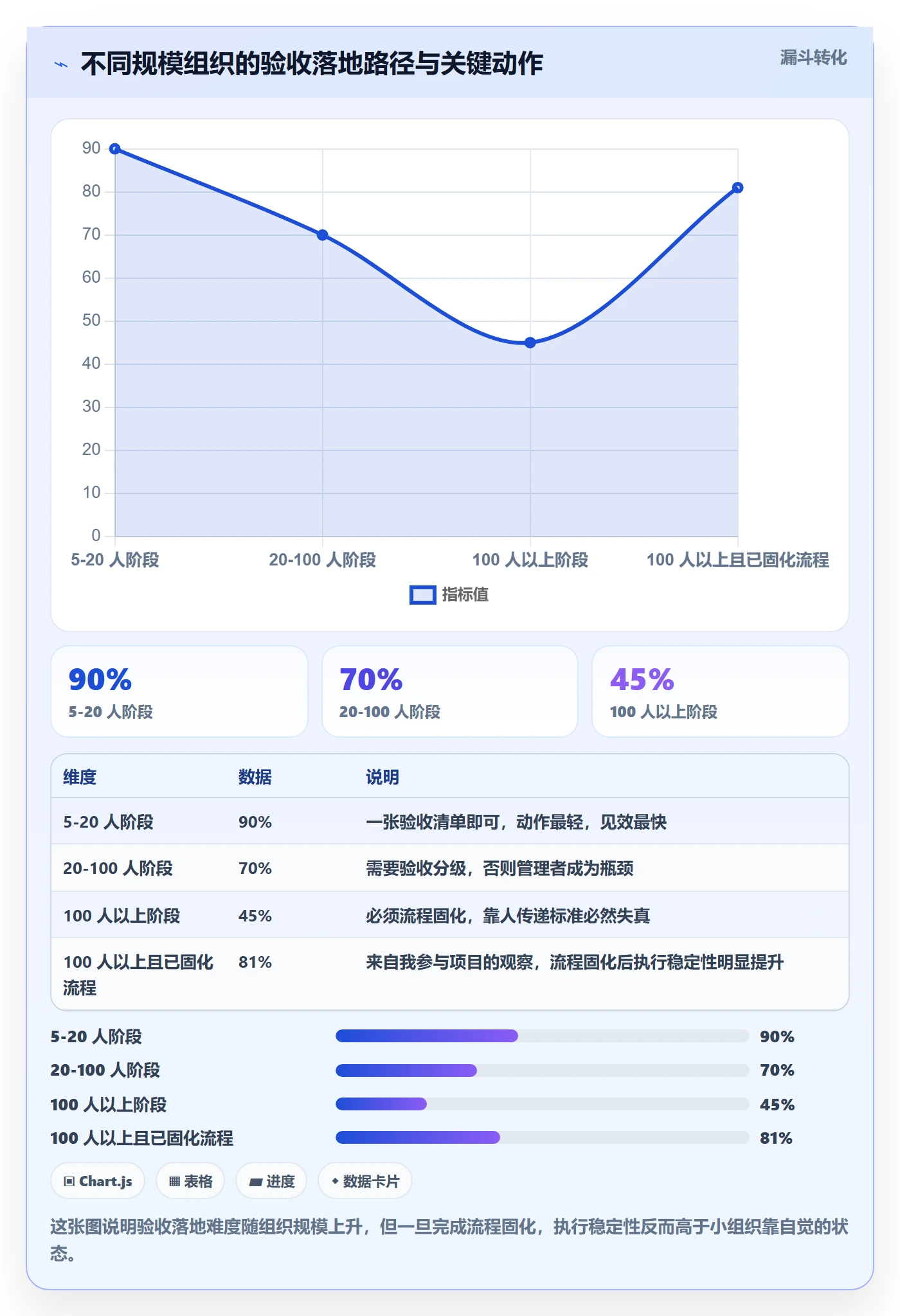Screen dimensions: 900x1316
Task: Open the 45% data card
Action: [721, 691]
